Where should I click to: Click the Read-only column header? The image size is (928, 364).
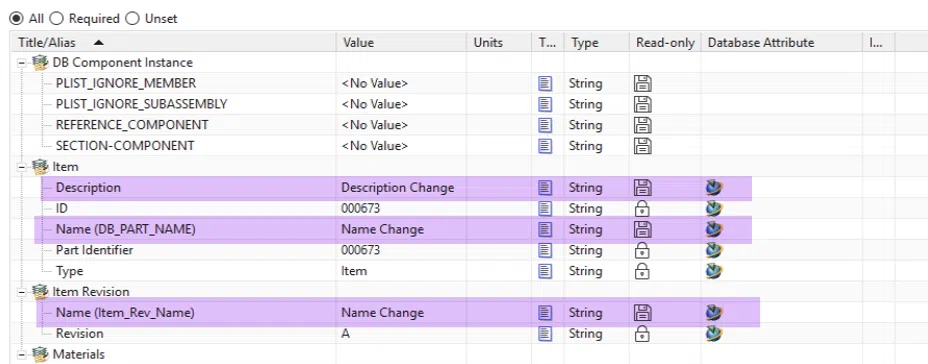point(665,43)
